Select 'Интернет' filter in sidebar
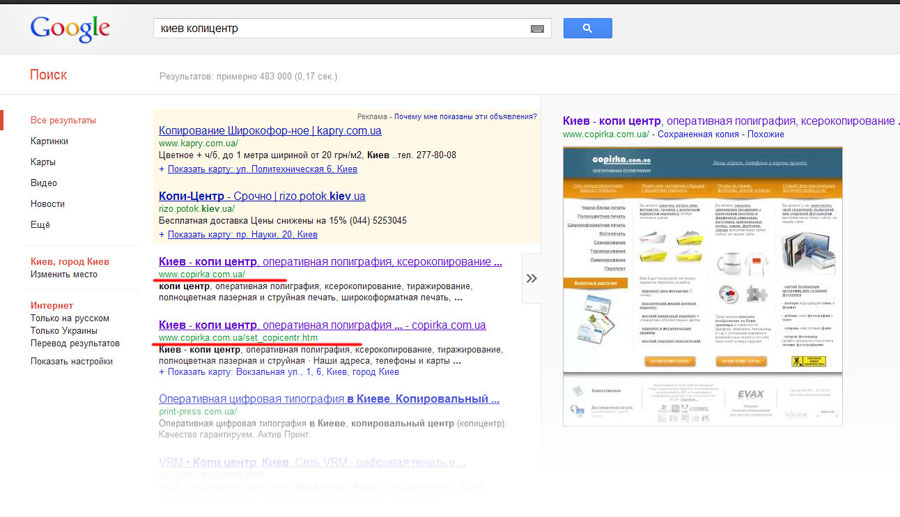This screenshot has height=517, width=900. pos(52,305)
